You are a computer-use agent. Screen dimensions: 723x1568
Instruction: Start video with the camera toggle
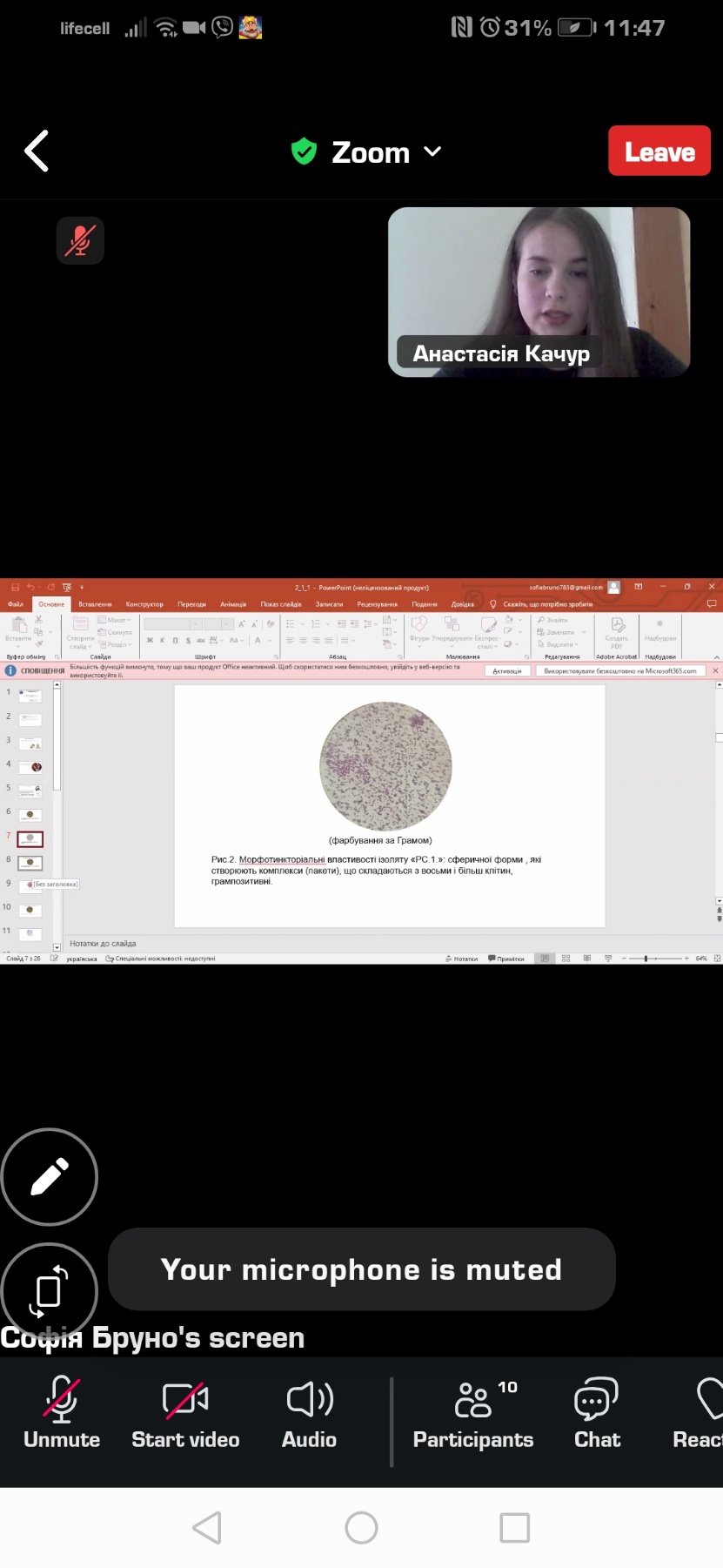(185, 1414)
